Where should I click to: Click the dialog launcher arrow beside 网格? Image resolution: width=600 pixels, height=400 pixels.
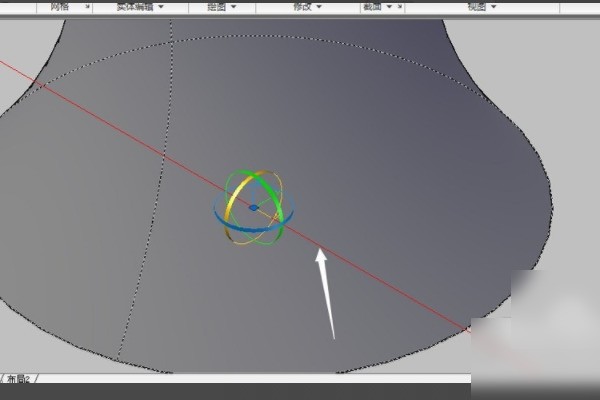click(x=87, y=6)
